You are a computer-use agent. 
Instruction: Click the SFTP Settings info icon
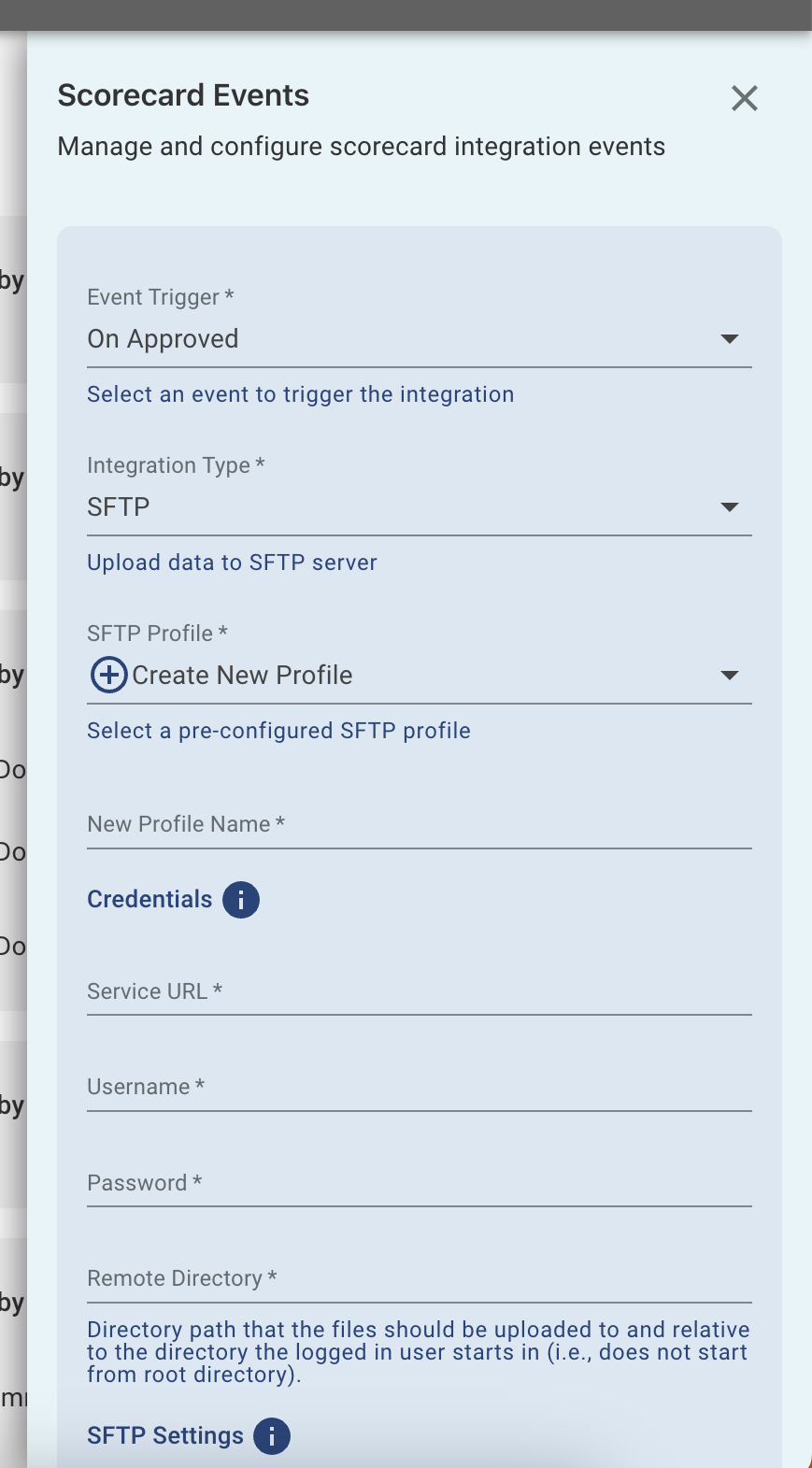(272, 1436)
